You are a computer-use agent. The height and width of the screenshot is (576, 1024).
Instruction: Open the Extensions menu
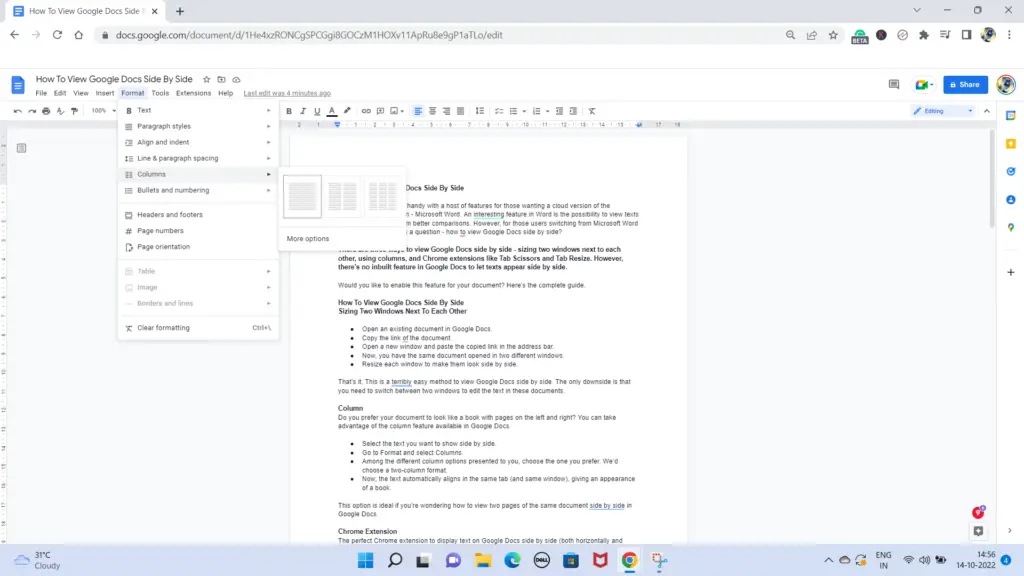click(193, 93)
